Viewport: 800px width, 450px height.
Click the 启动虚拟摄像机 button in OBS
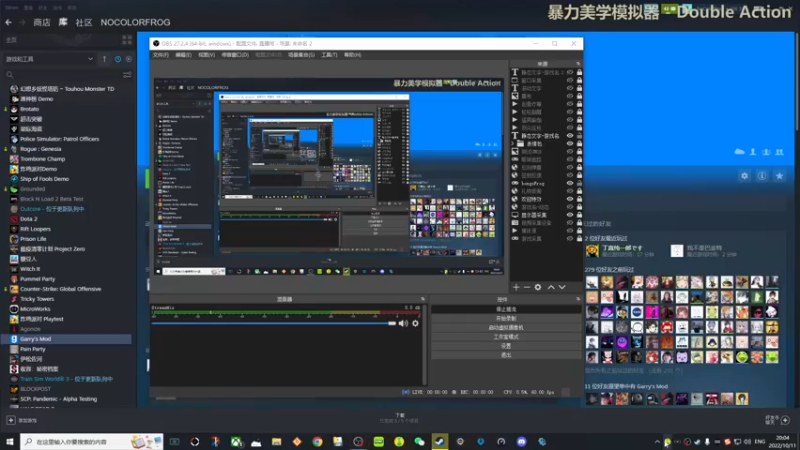click(506, 328)
